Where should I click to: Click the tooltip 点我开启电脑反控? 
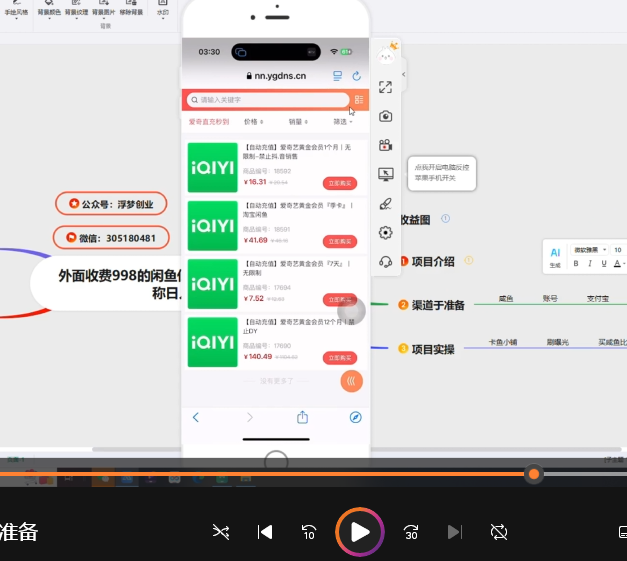(x=442, y=173)
